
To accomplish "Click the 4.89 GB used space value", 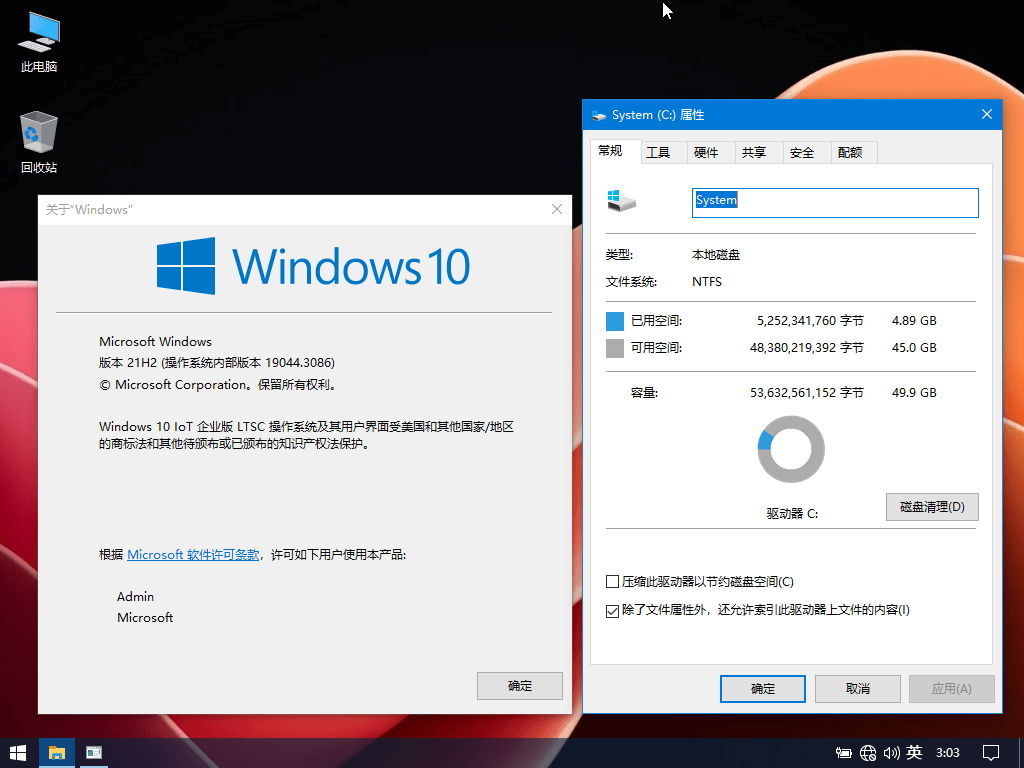I will coord(914,321).
